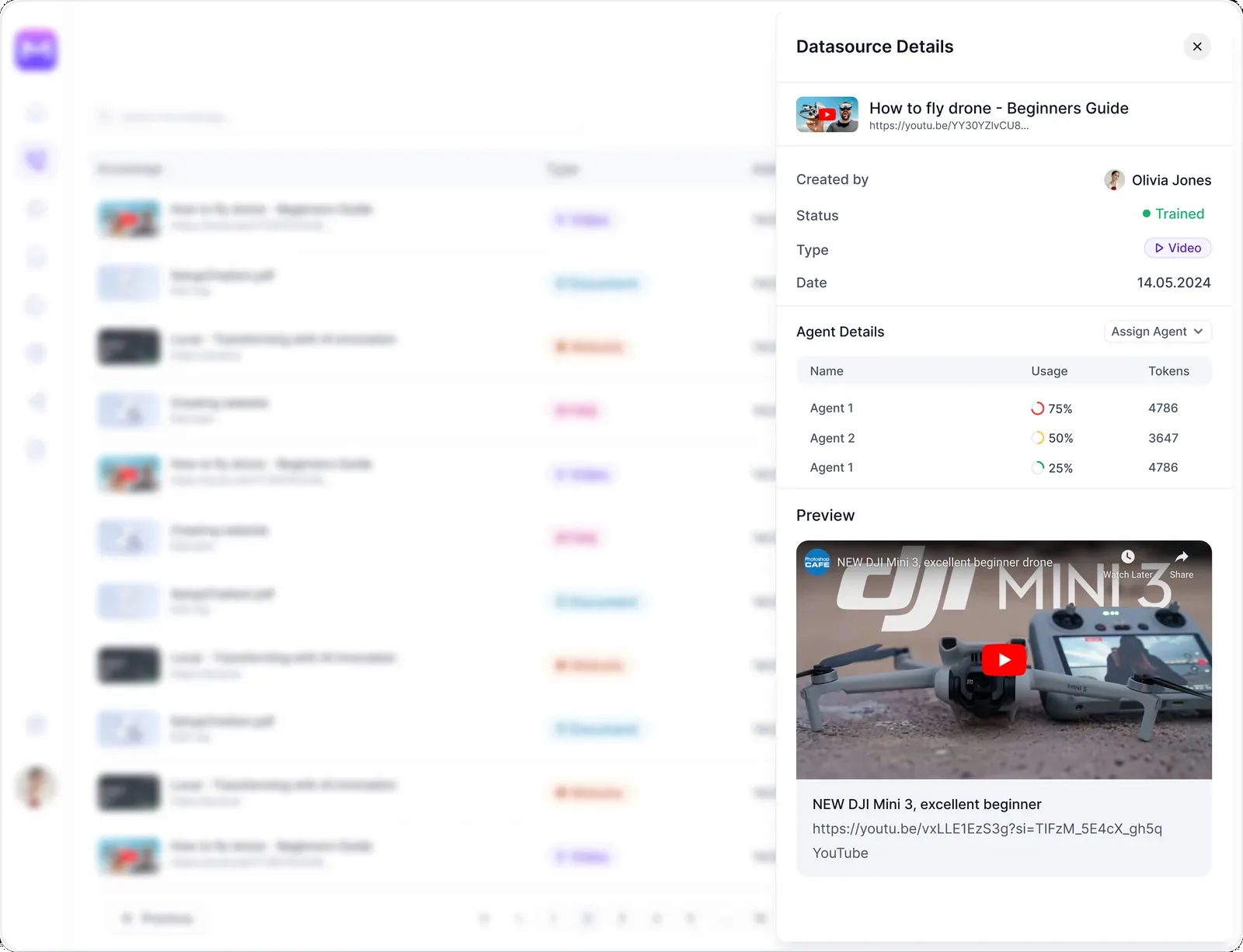Click the 50% usage indicator
Screen dimensions: 1243x952
coord(1052,438)
